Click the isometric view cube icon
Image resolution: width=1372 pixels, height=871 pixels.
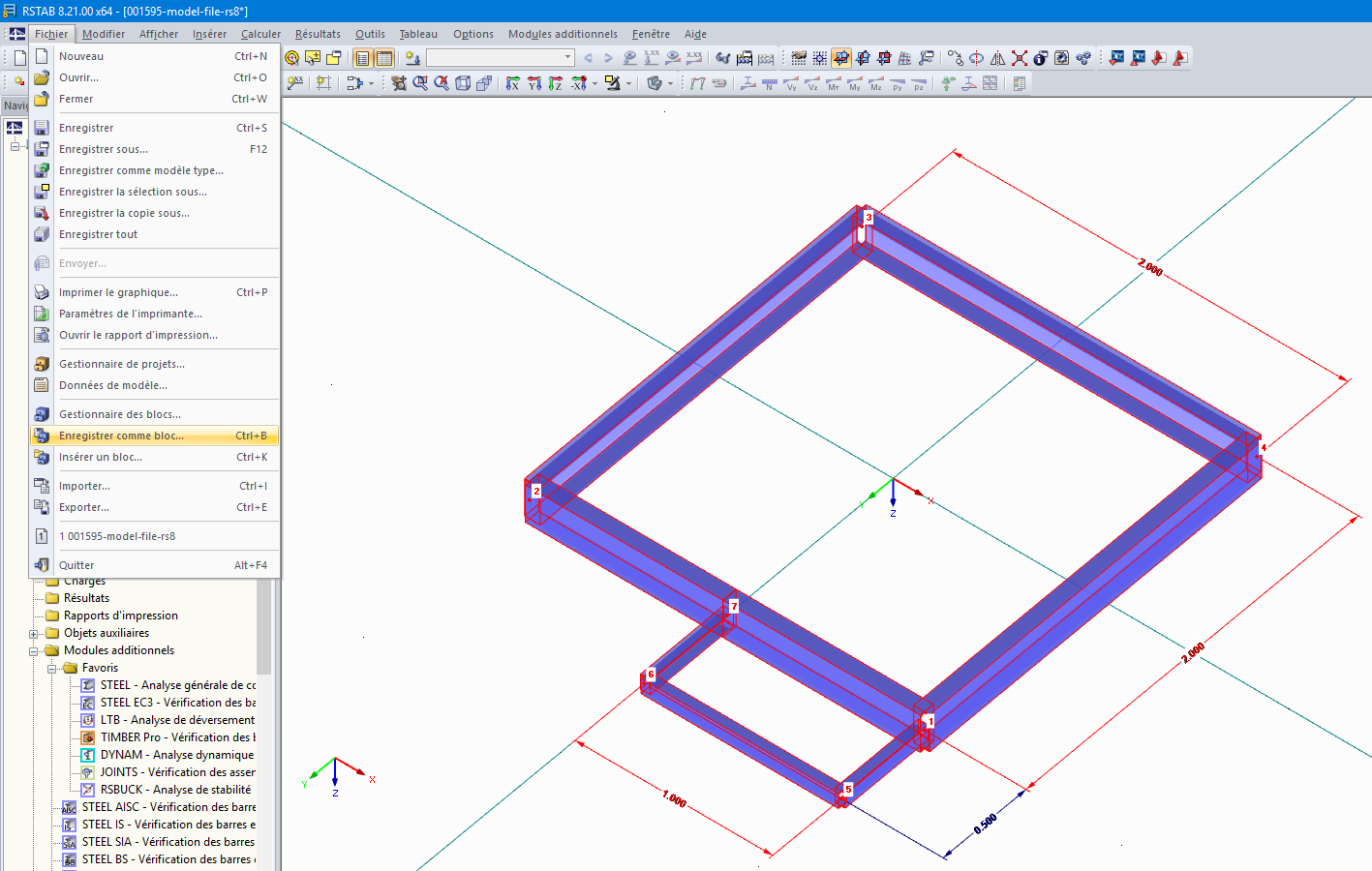click(x=463, y=83)
